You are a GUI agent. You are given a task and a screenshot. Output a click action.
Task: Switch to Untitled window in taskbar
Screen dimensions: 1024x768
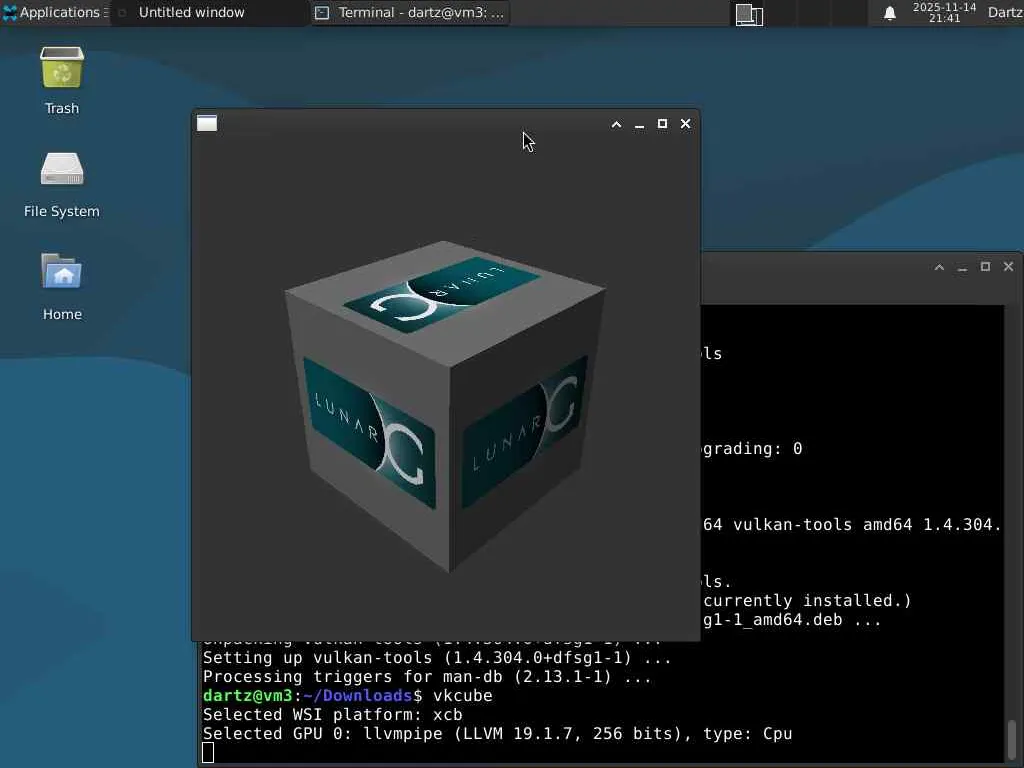(x=210, y=12)
